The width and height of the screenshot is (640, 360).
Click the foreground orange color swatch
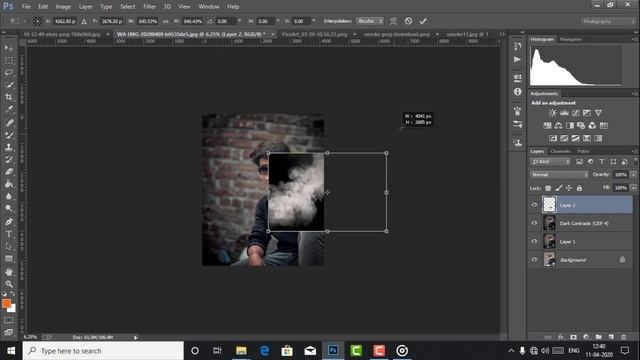(6, 304)
